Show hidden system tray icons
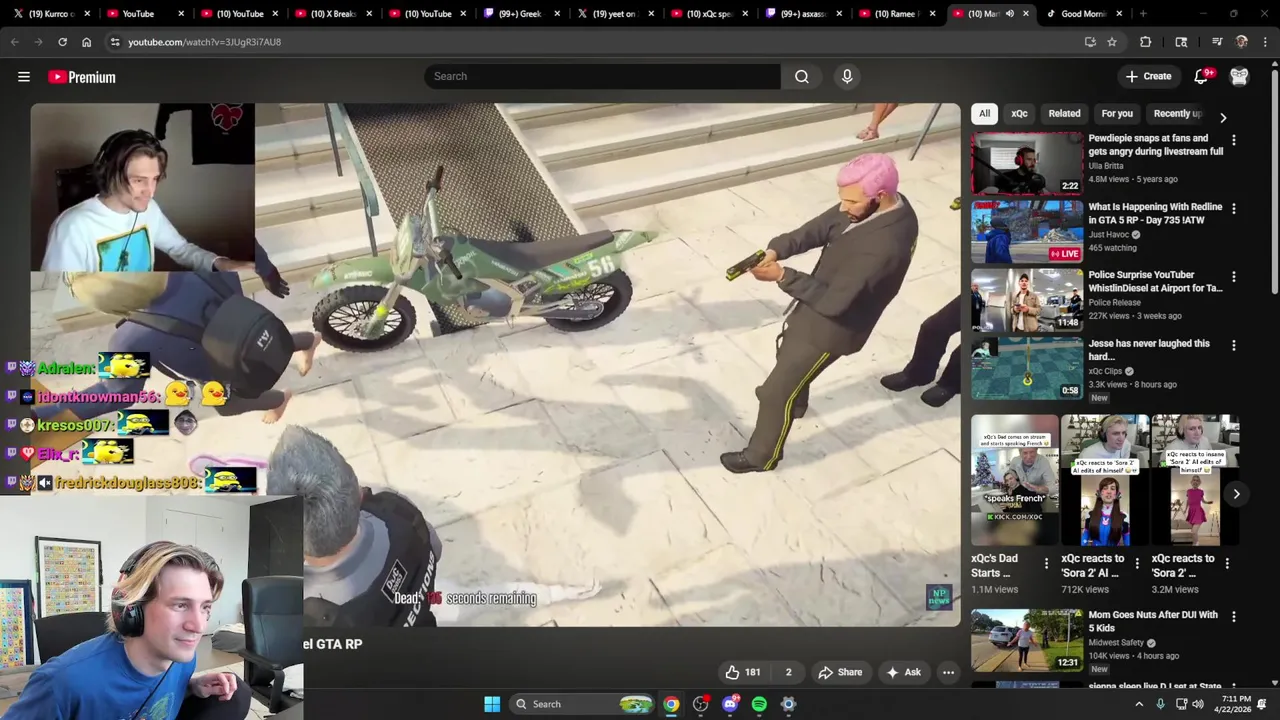Screen dimensions: 1280x720 (1139, 704)
